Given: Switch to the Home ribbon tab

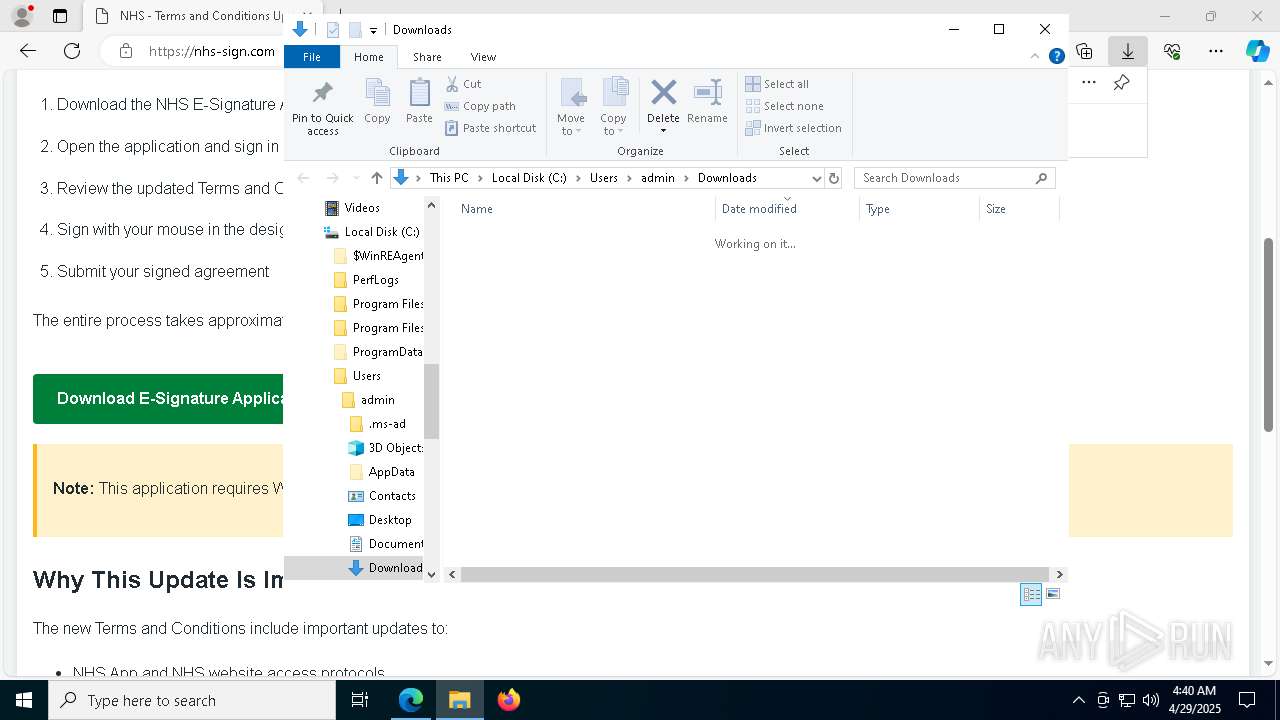Looking at the screenshot, I should 368,57.
